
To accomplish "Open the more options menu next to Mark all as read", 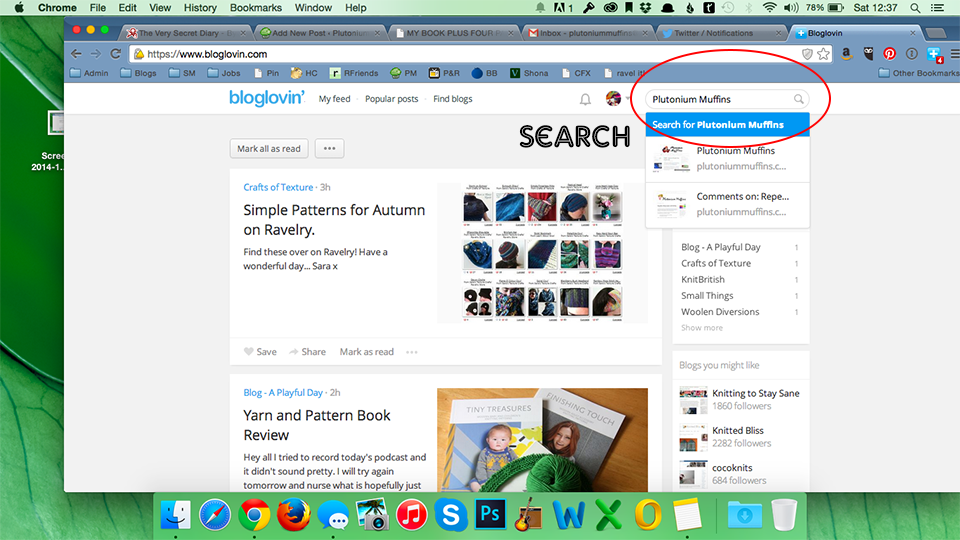I will (x=329, y=148).
